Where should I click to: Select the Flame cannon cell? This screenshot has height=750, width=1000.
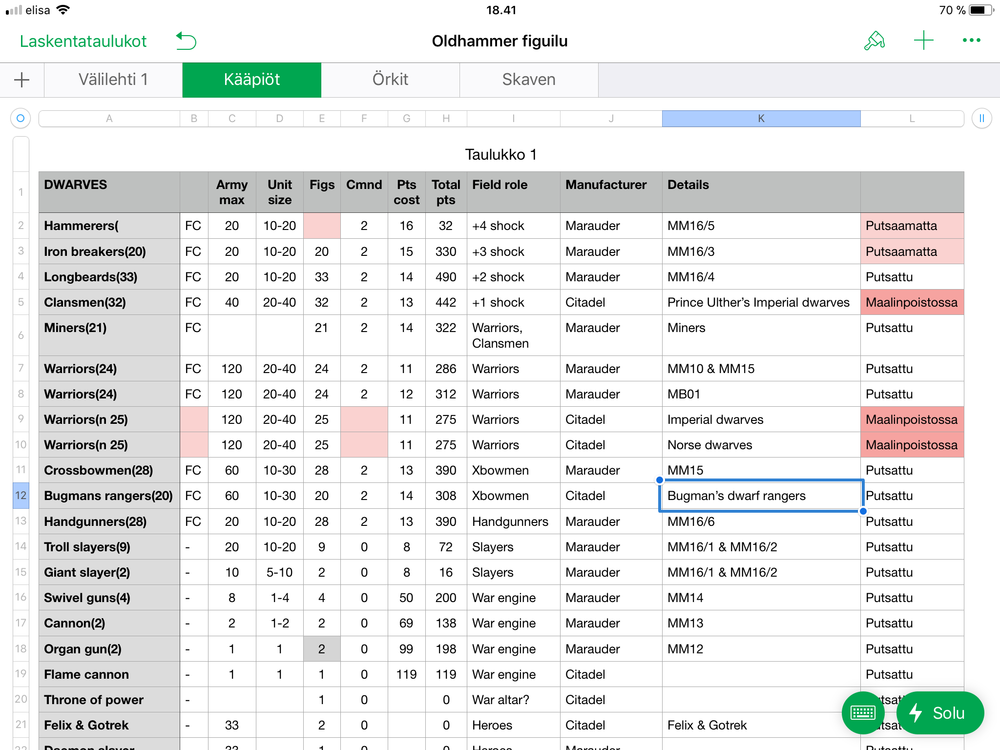coord(109,674)
